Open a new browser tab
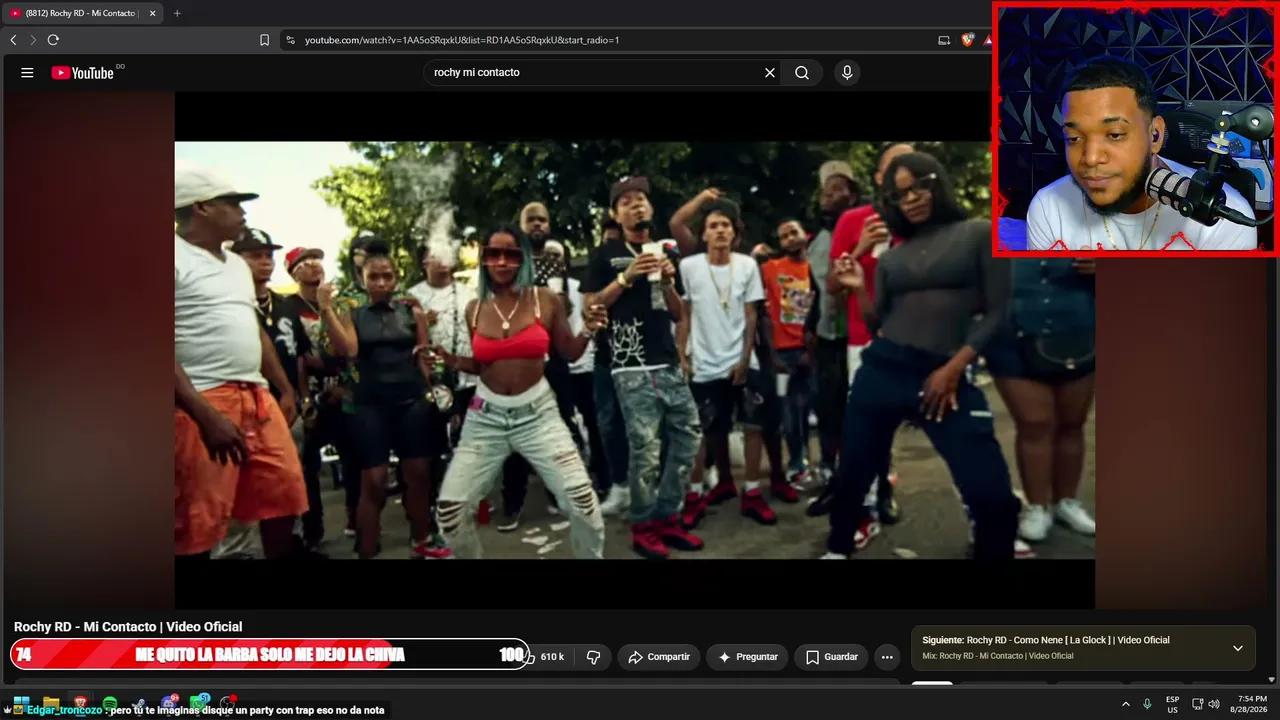 tap(177, 13)
